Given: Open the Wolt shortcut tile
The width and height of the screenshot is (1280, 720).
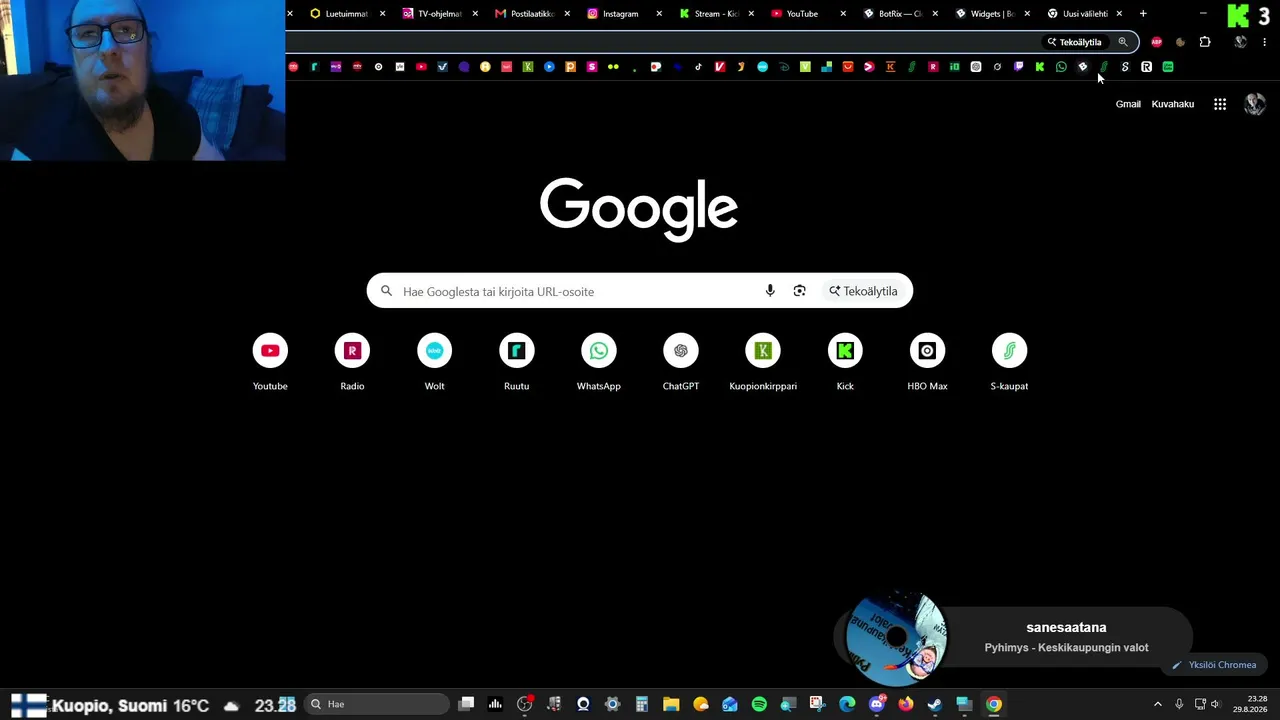Looking at the screenshot, I should 434,362.
